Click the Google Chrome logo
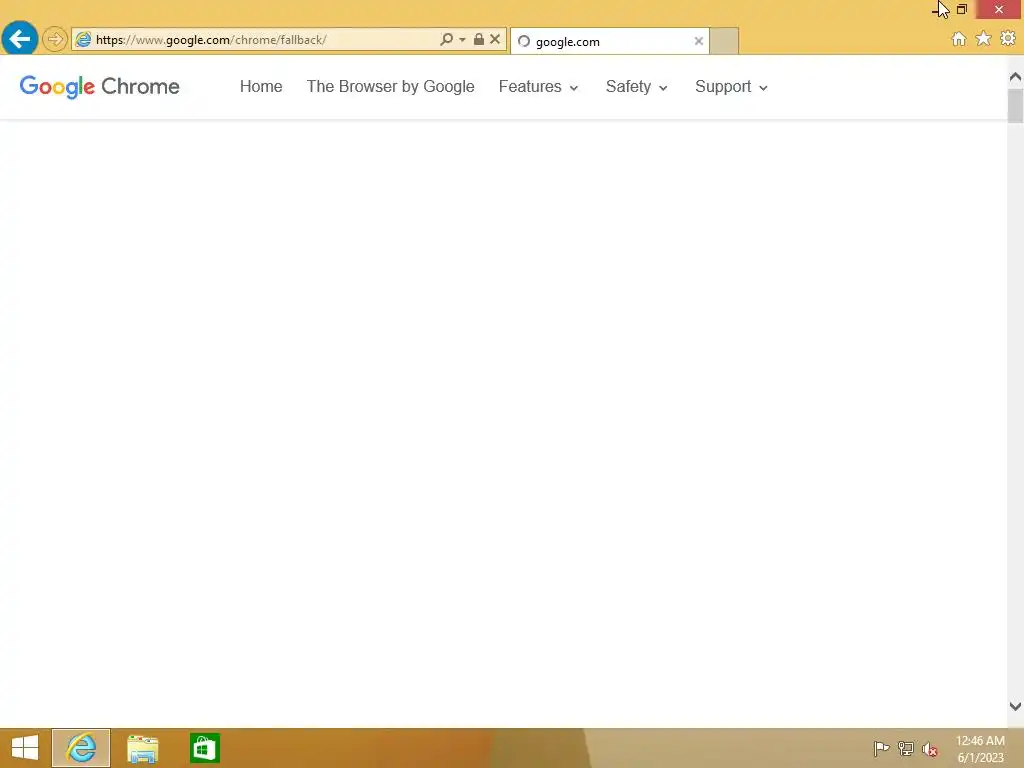Viewport: 1024px width, 768px height. click(99, 86)
